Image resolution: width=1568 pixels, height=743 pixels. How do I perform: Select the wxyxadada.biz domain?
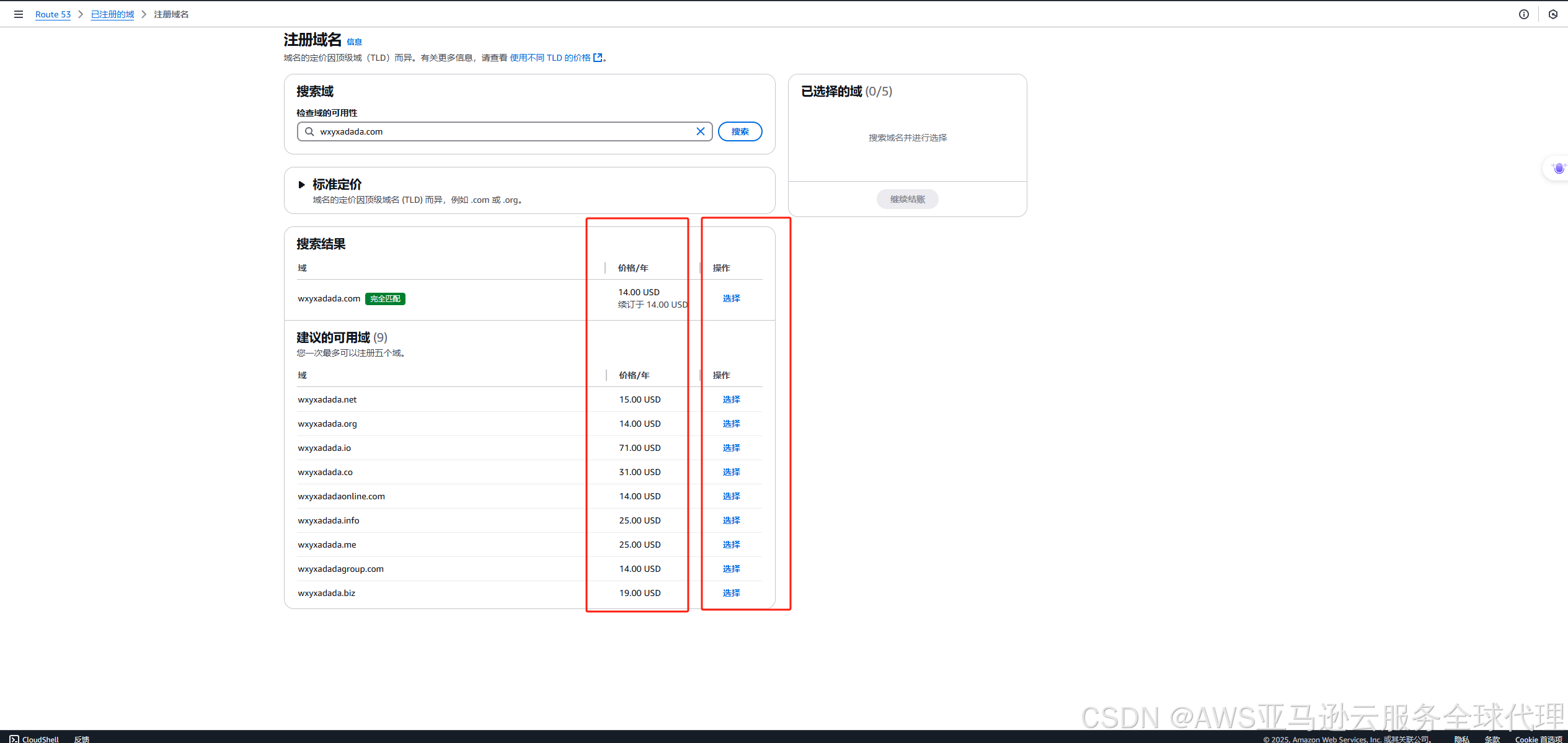click(731, 593)
